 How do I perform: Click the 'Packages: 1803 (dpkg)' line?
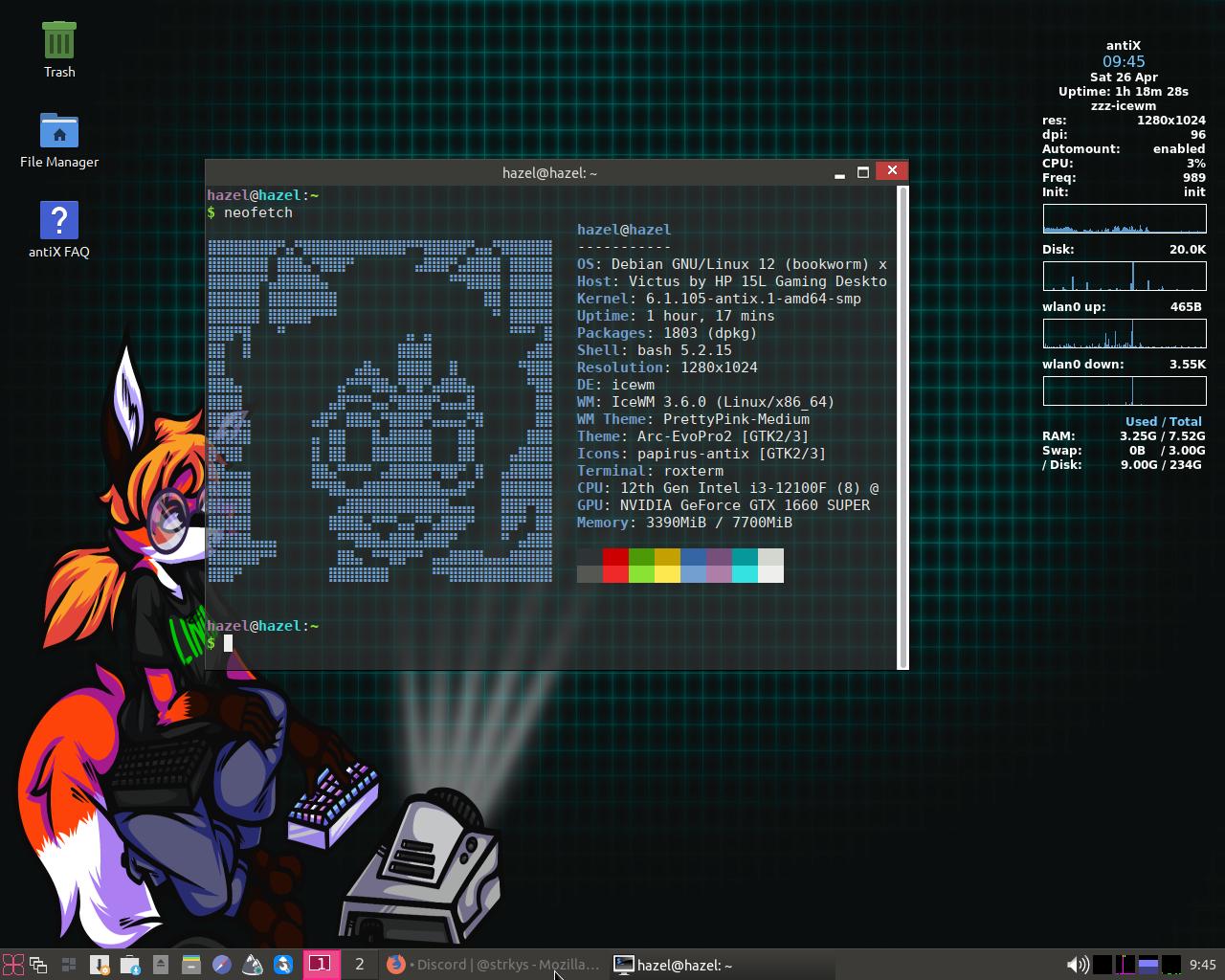click(x=667, y=333)
